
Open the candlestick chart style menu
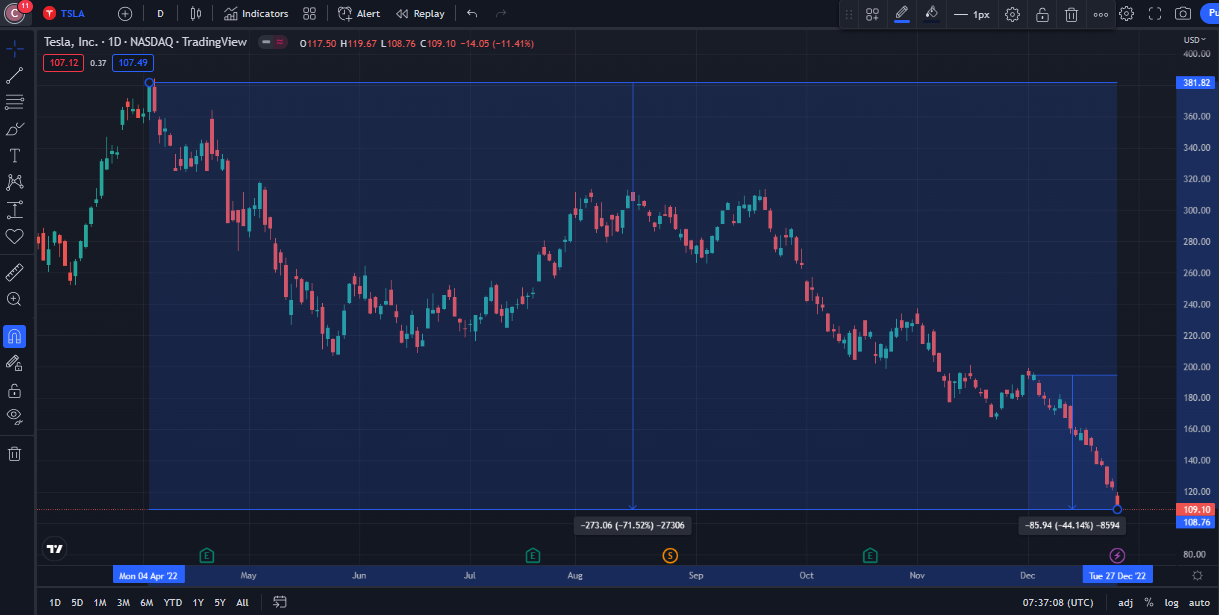coord(196,14)
